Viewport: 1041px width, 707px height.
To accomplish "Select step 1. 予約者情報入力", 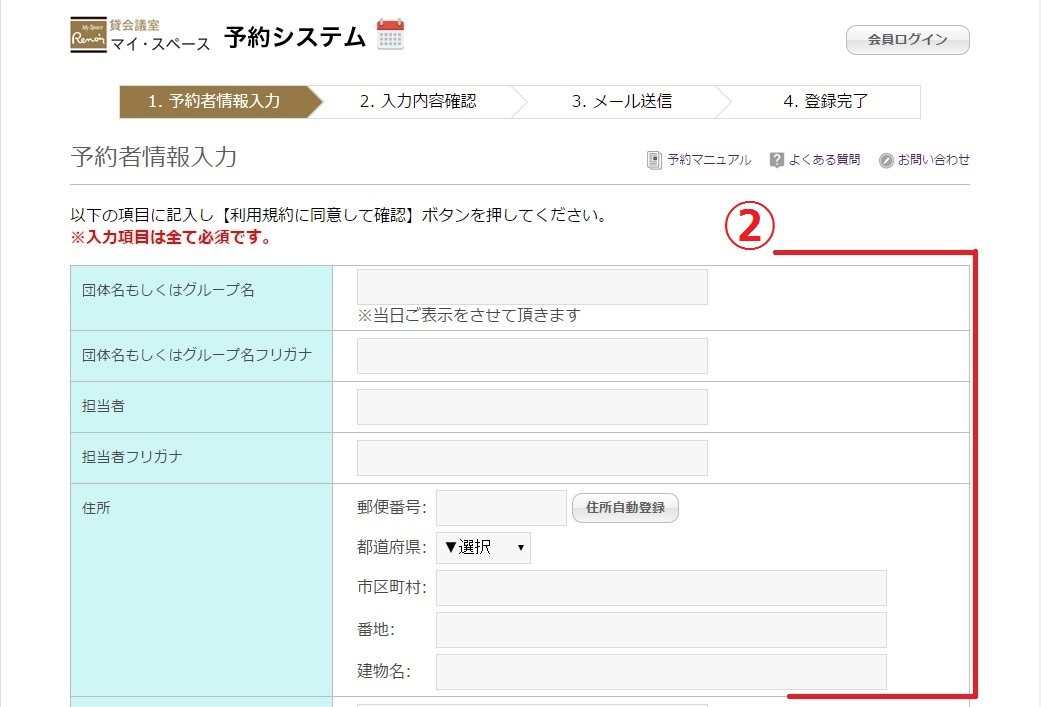I will point(214,101).
